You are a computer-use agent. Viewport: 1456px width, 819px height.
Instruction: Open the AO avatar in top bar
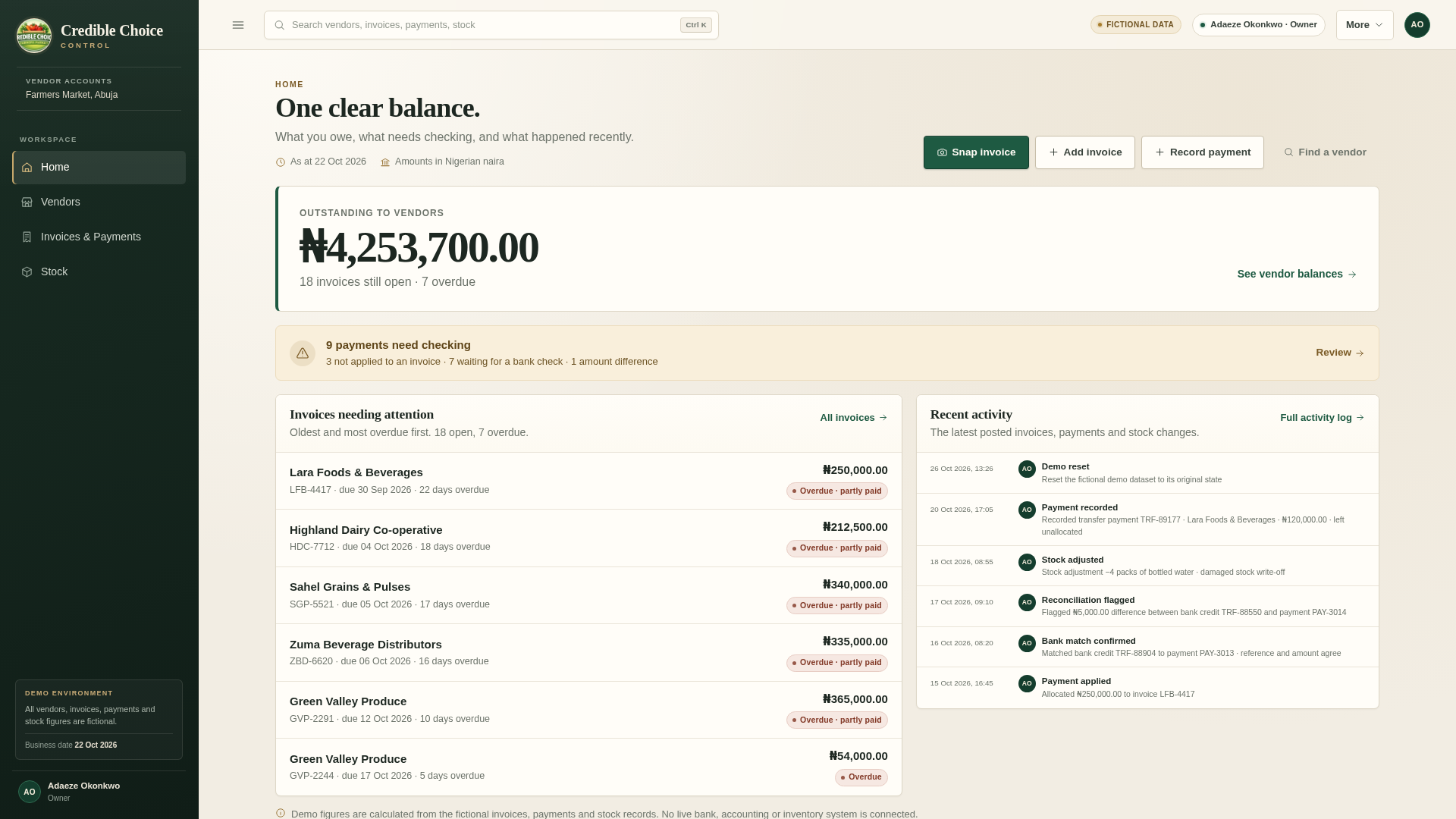(1417, 25)
